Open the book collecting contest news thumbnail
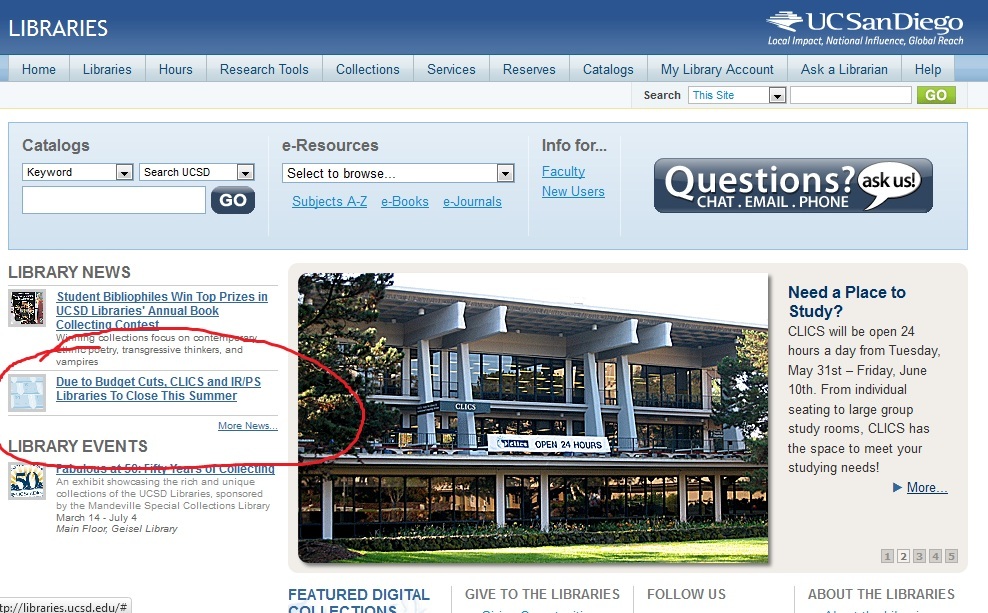The height and width of the screenshot is (613, 988). pos(27,308)
